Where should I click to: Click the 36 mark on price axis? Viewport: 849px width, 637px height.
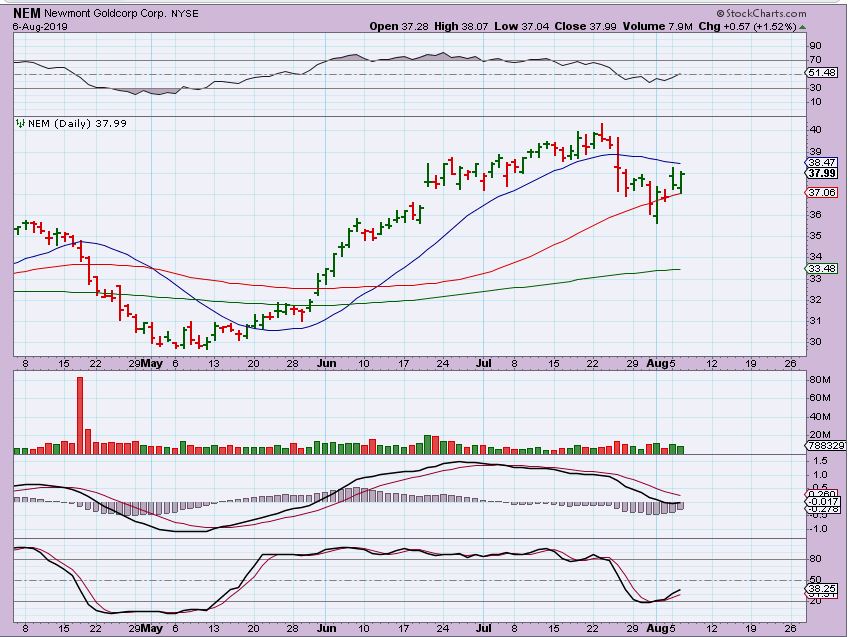point(815,214)
